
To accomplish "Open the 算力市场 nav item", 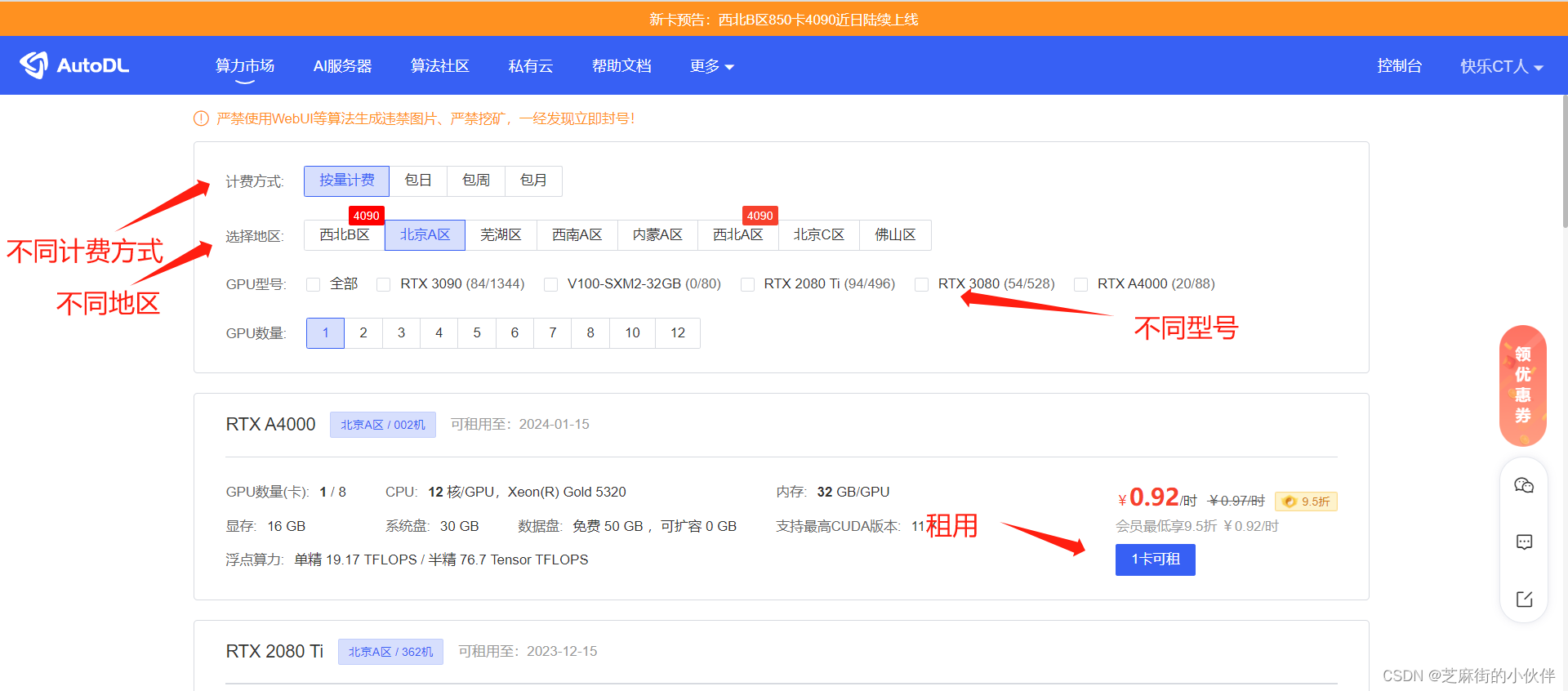I will pos(245,66).
